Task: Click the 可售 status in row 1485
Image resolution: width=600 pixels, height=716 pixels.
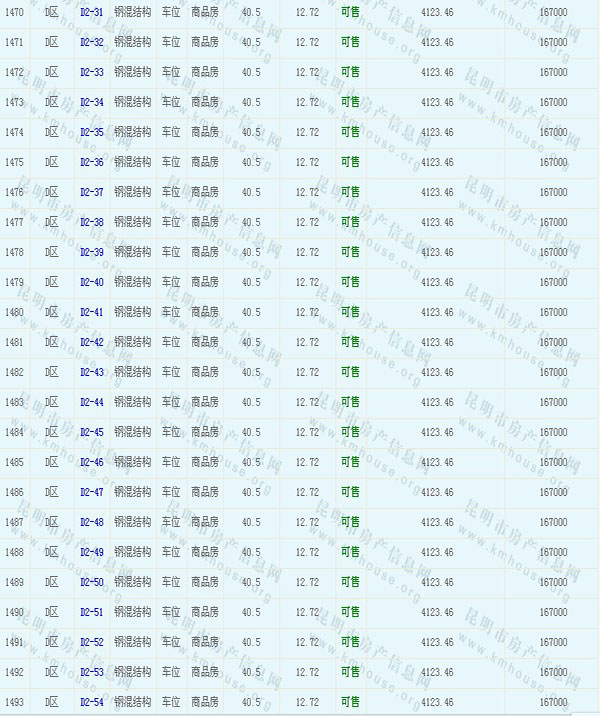Action: click(350, 462)
